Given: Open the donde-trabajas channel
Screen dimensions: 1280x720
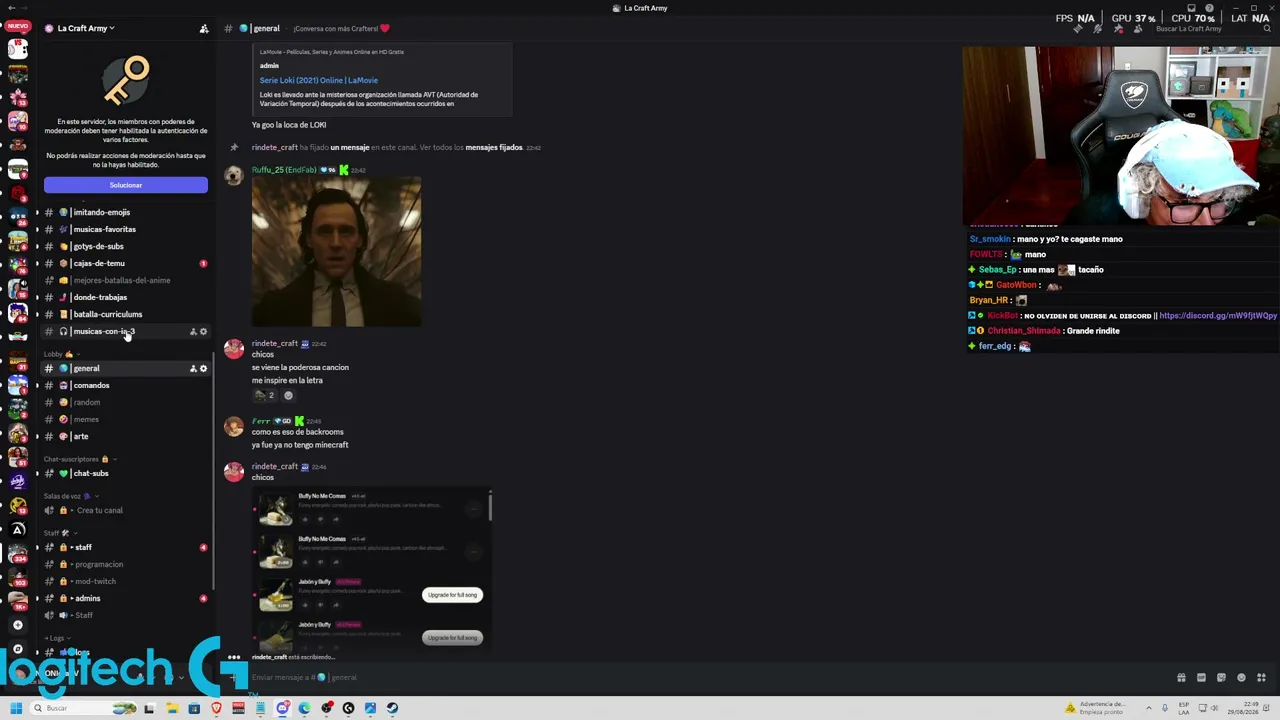Looking at the screenshot, I should click(x=125, y=298).
